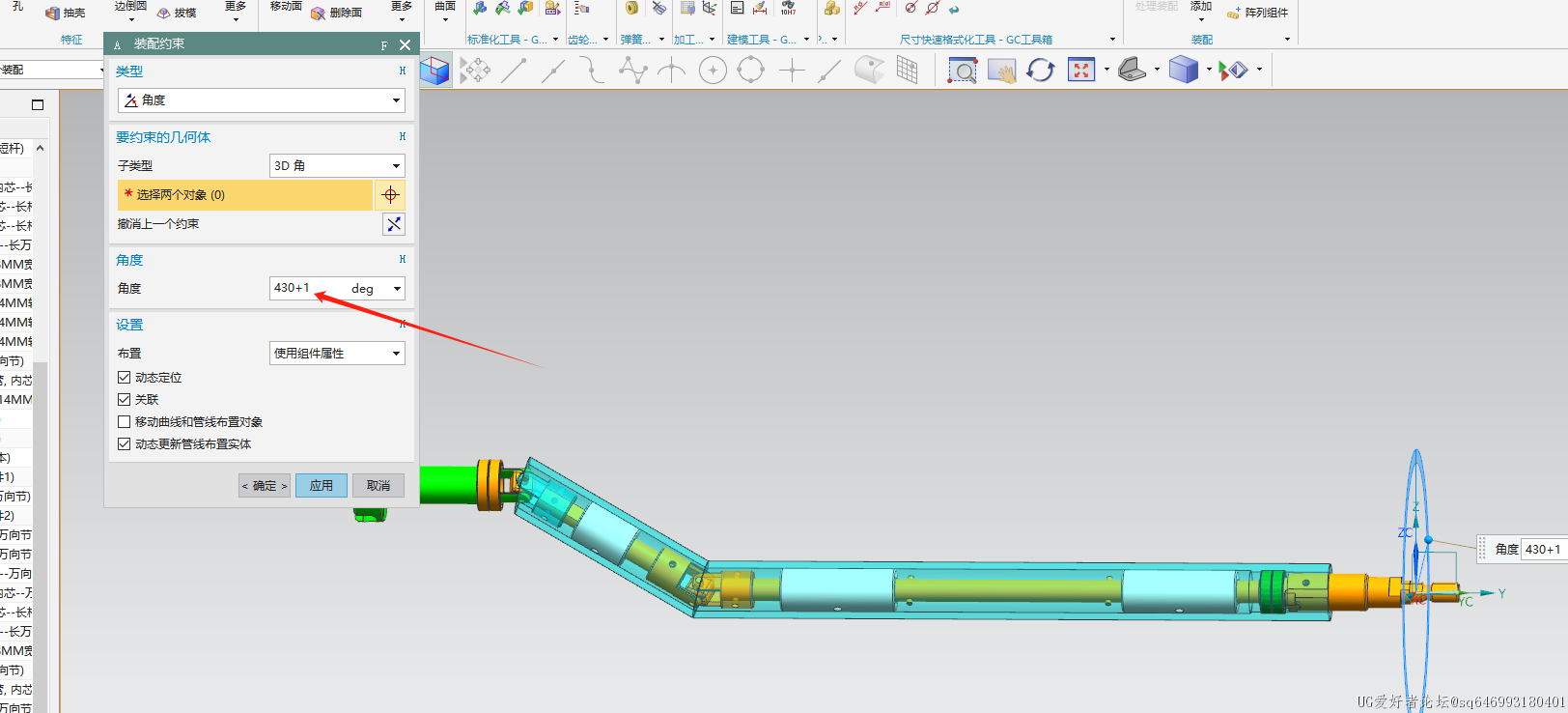1568x713 pixels.
Task: Click the 选择两个对象 (0) selection row
Action: (x=245, y=195)
